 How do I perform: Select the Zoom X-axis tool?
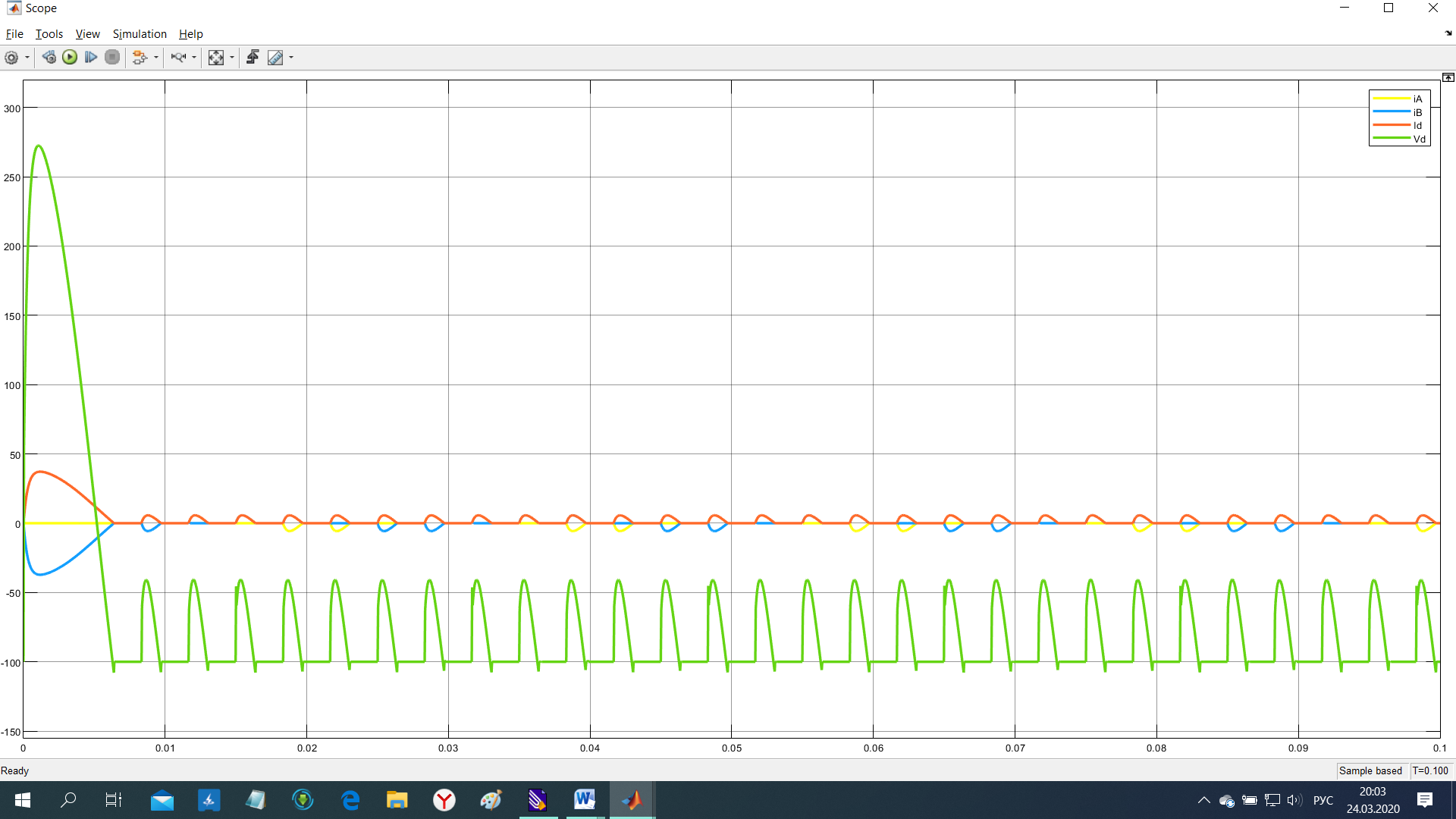tap(178, 58)
